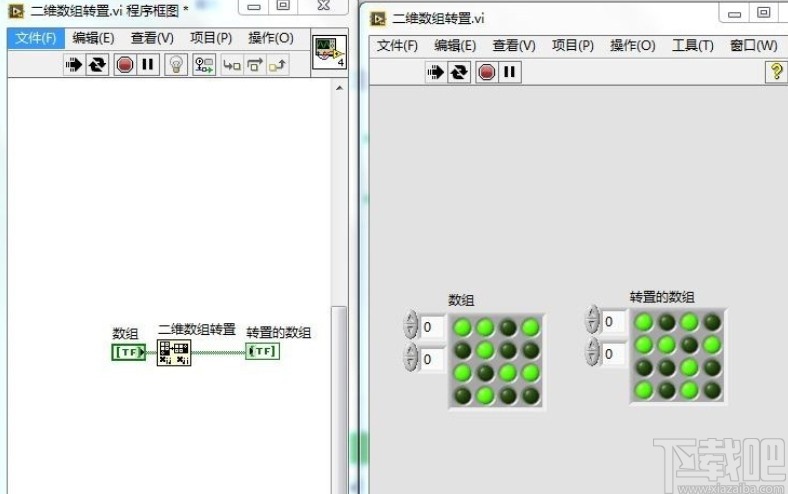
Task: Click the row index stepper of 转置的数组 array
Action: (593, 319)
